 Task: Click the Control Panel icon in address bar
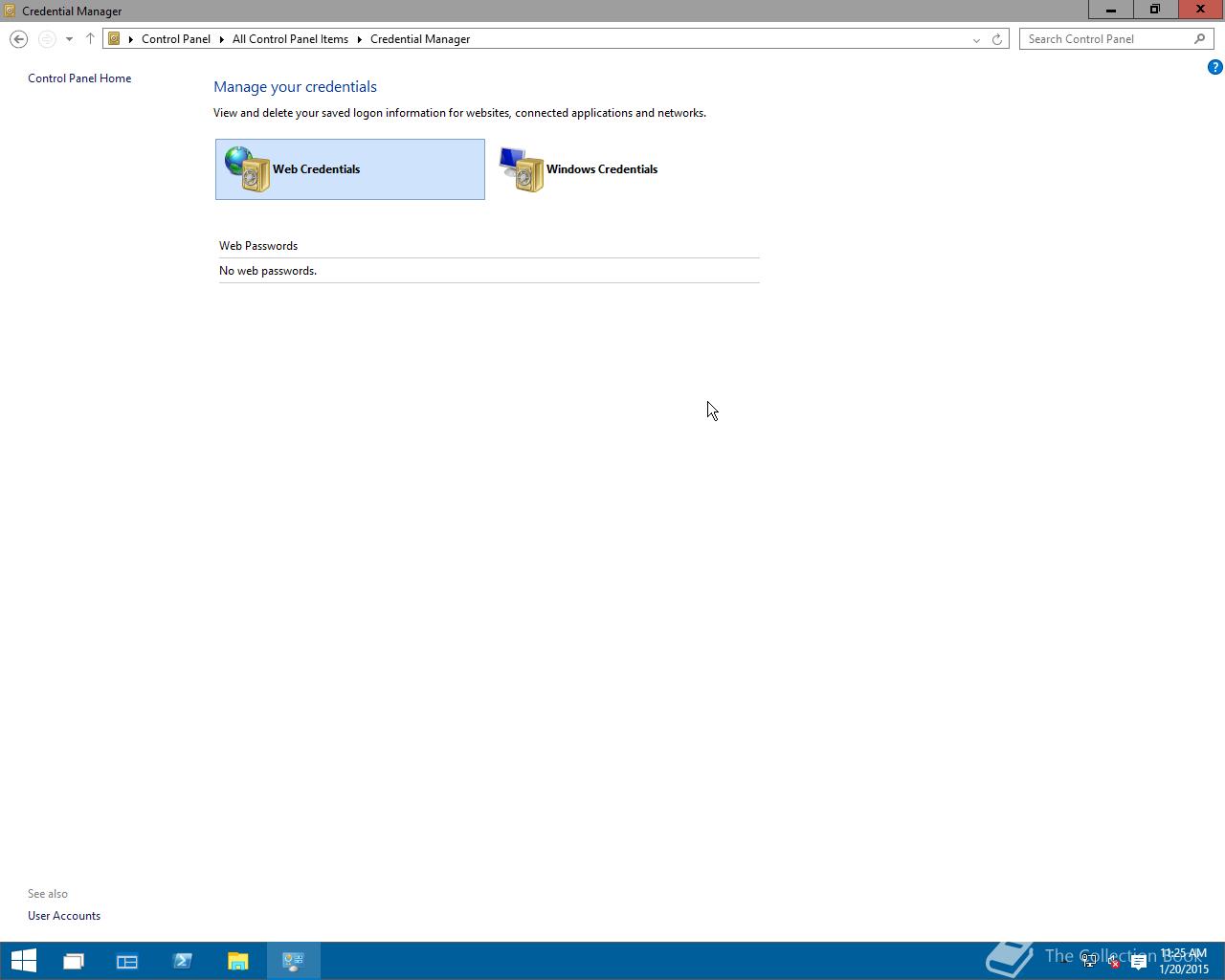coord(114,39)
